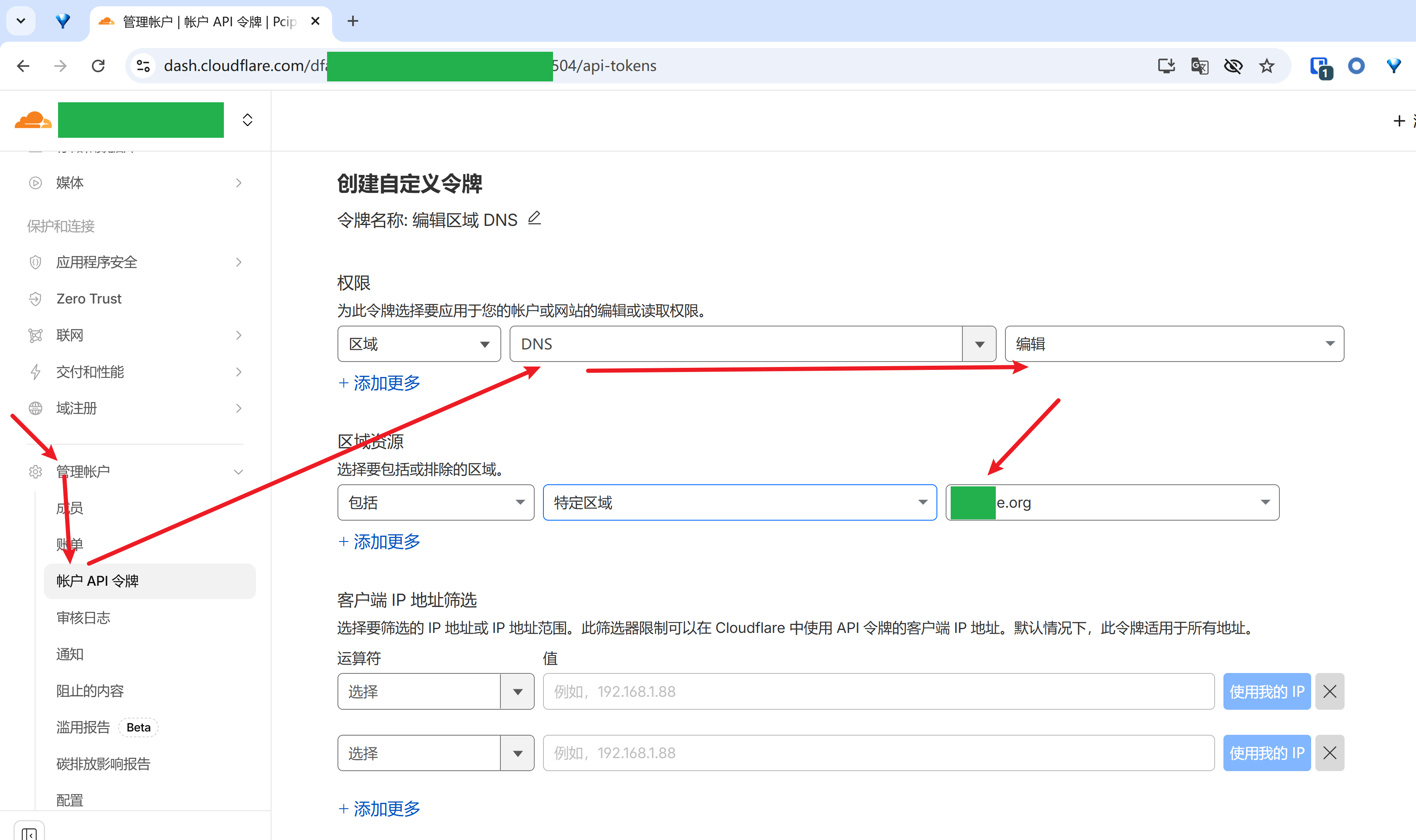This screenshot has height=840, width=1416.
Task: Open the account switcher up-down chevron
Action: click(x=247, y=120)
